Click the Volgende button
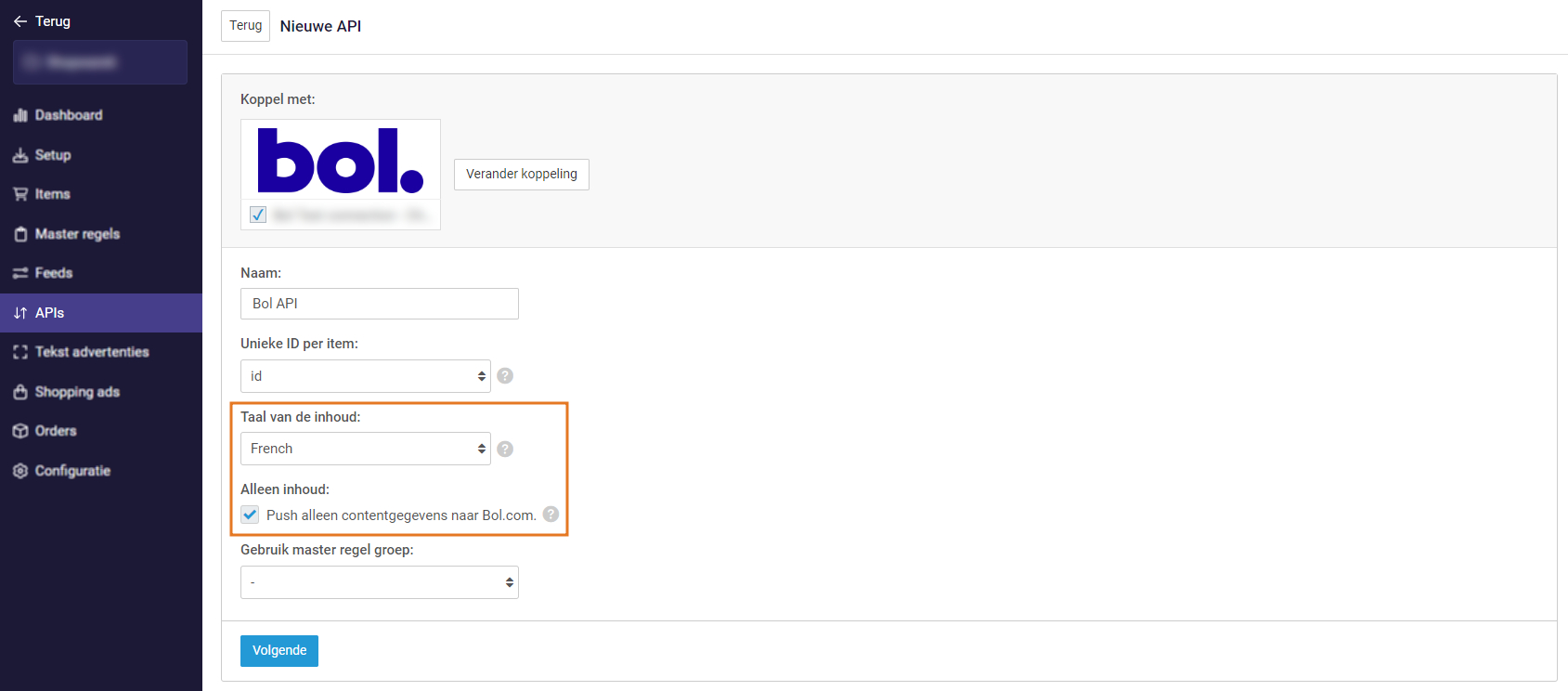This screenshot has height=691, width=1568. (279, 651)
